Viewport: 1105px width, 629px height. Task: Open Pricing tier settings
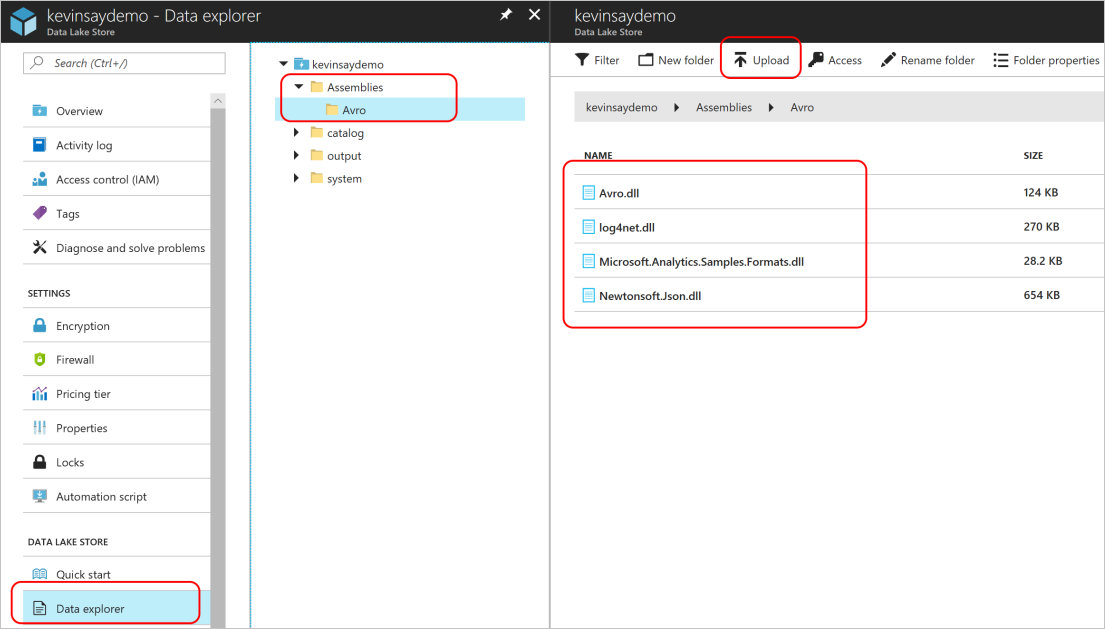[117, 394]
